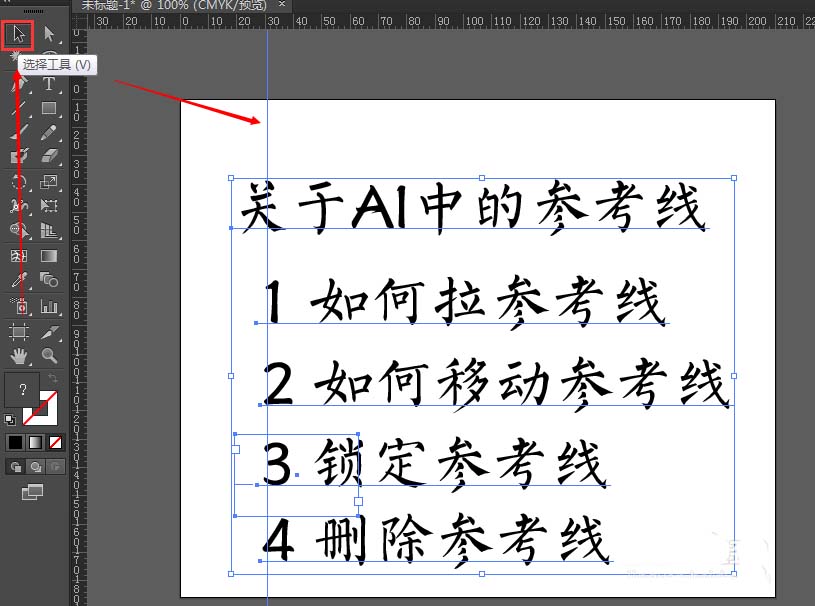The width and height of the screenshot is (815, 606).
Task: Select the Perspective Grid tool
Action: [49, 230]
